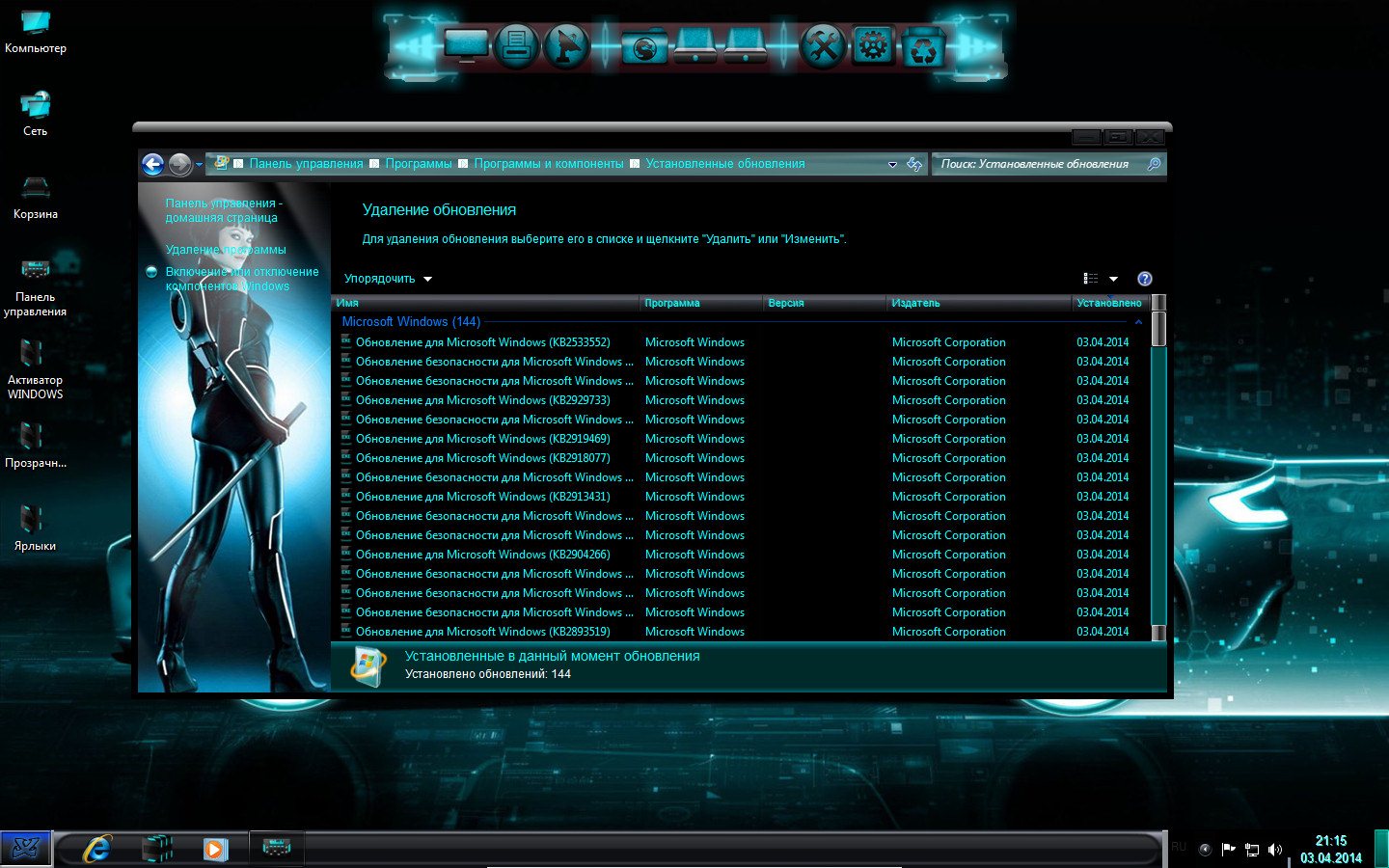1389x868 pixels.
Task: Open the recycle bin icon in the dock
Action: 923,47
